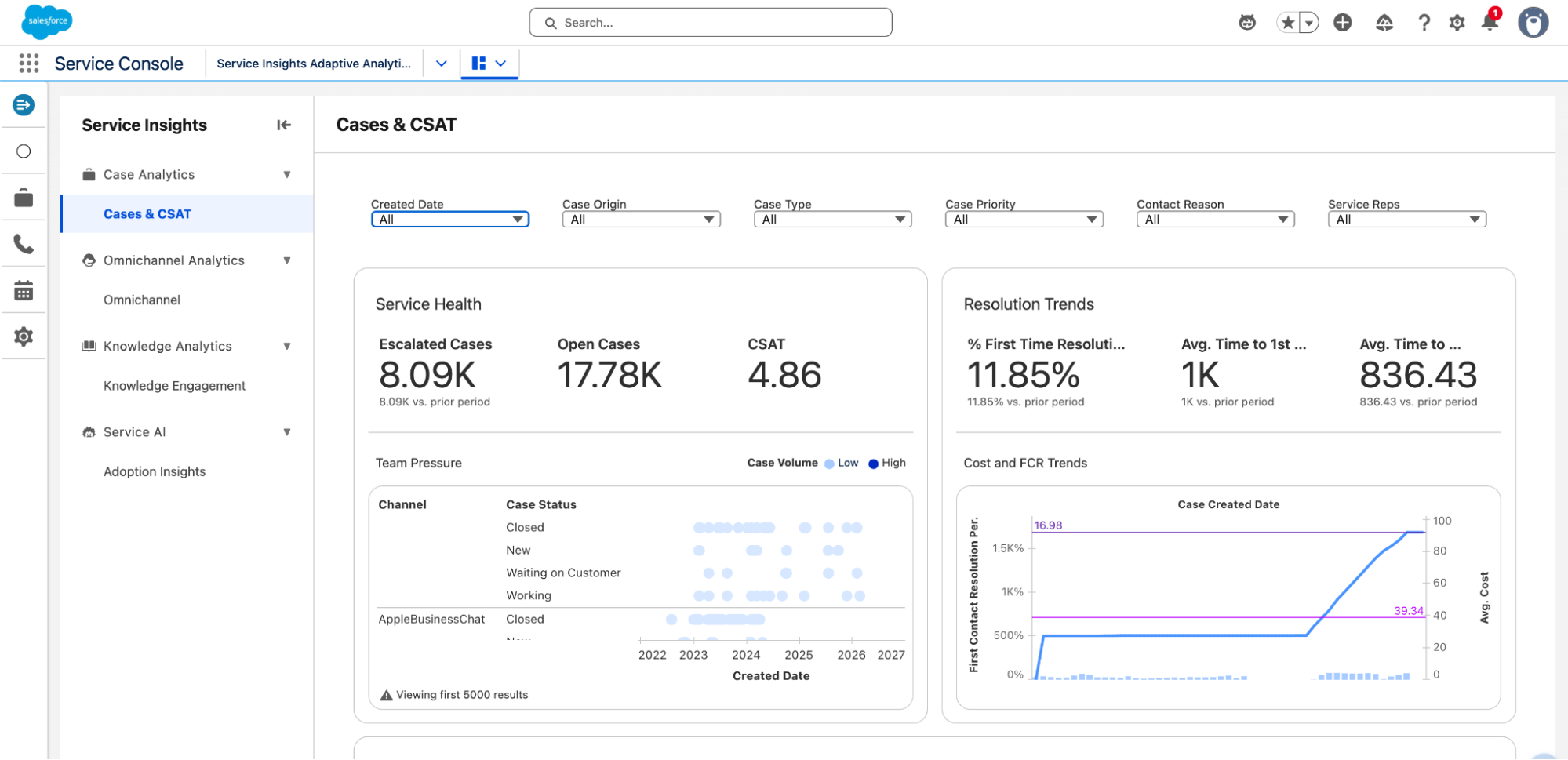Open the Case Type filter dropdown
The height and width of the screenshot is (760, 1568).
(x=833, y=220)
